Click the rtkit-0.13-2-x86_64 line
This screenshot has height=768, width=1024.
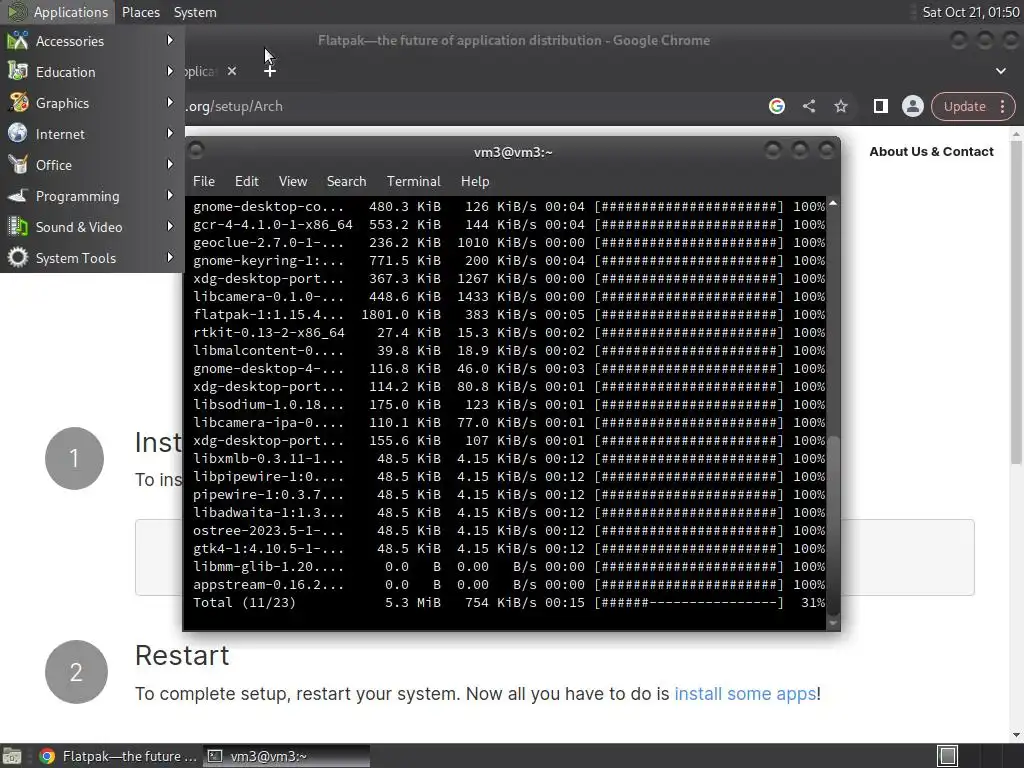509,332
